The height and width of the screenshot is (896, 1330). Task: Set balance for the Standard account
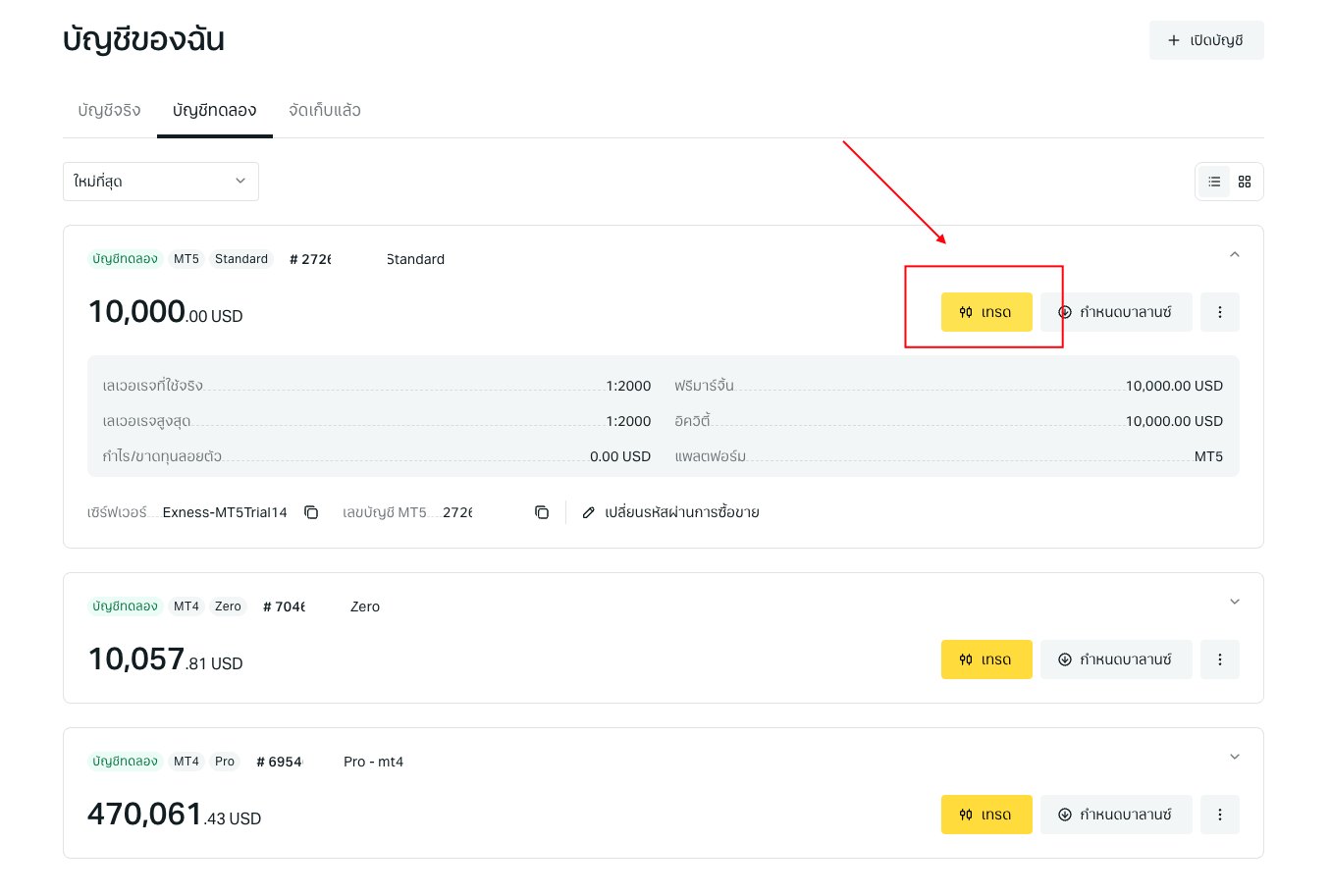1116,312
